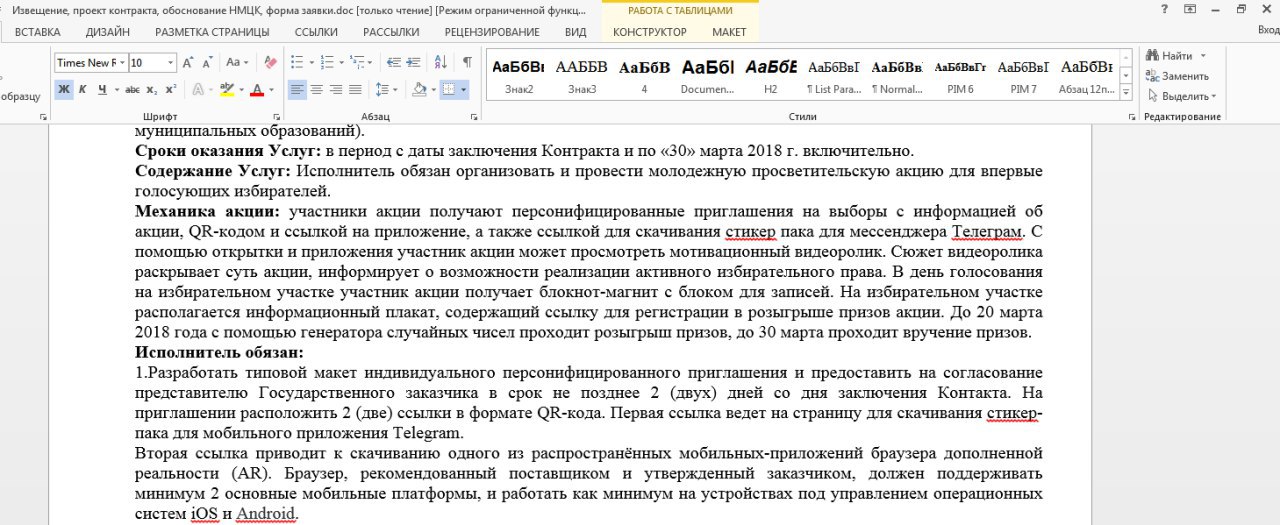Expand borders dropdown arrow

click(x=462, y=90)
